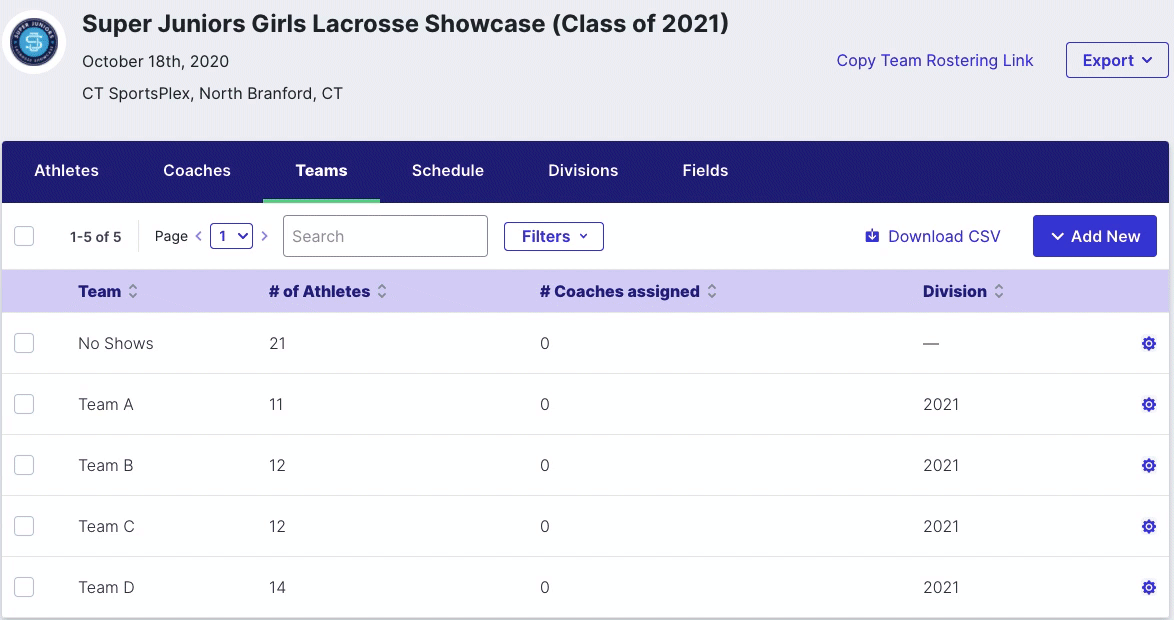Click the showcase title heading

click(405, 24)
